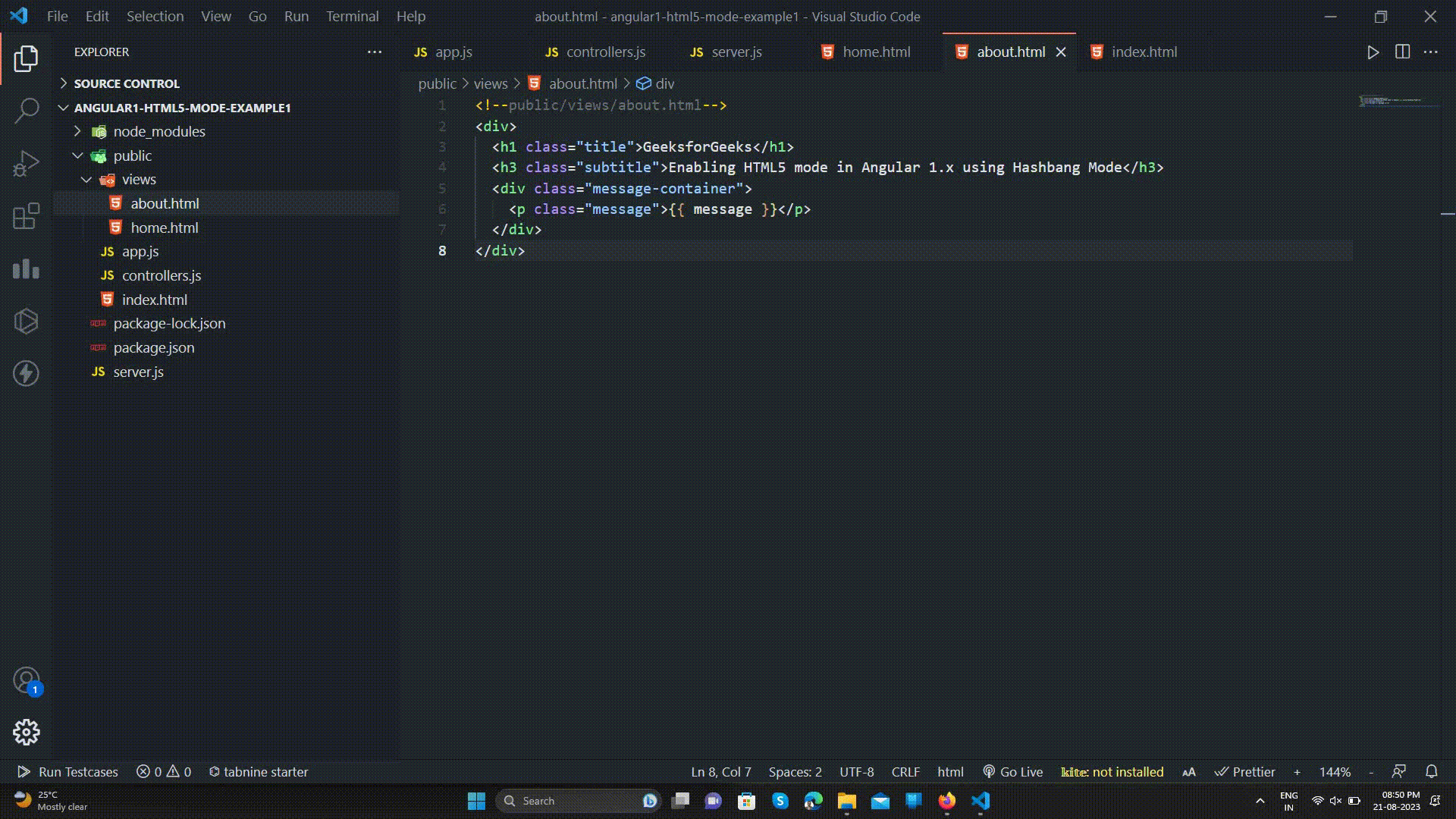Image resolution: width=1456 pixels, height=819 pixels.
Task: Open the Terminal menu
Action: click(x=352, y=16)
